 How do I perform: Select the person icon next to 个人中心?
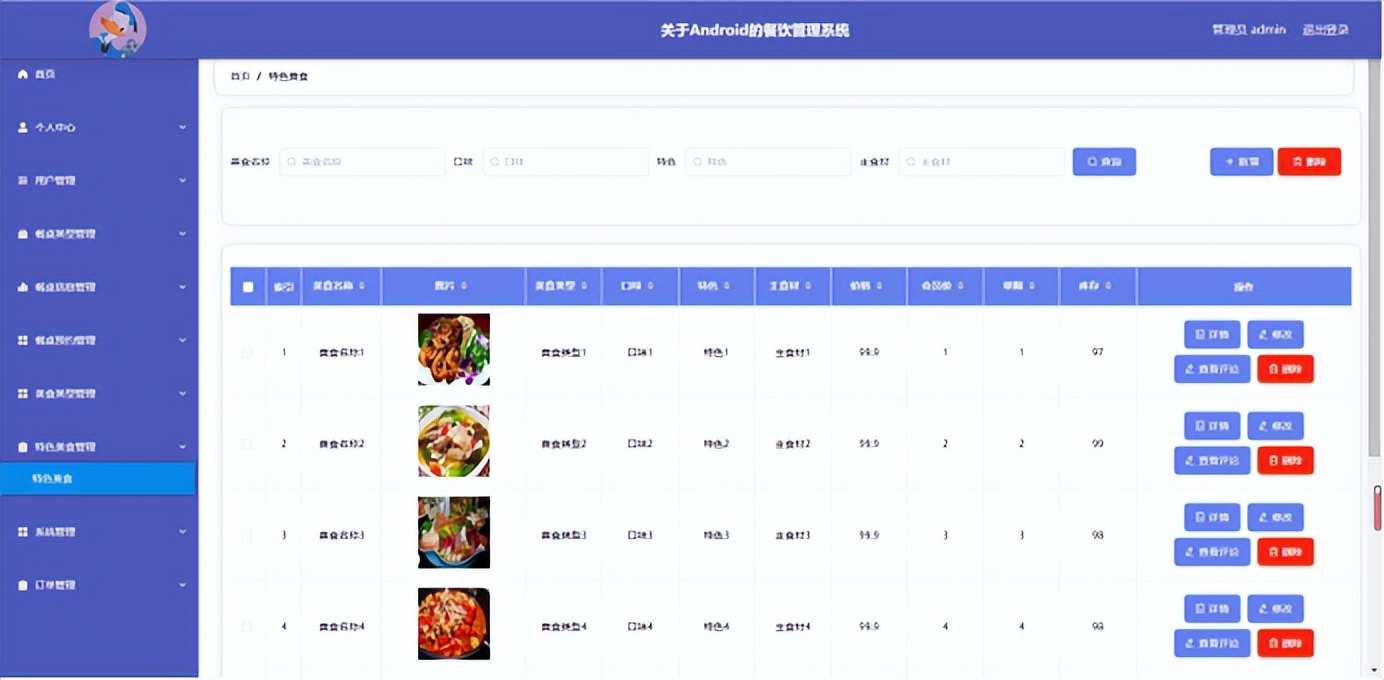22,127
